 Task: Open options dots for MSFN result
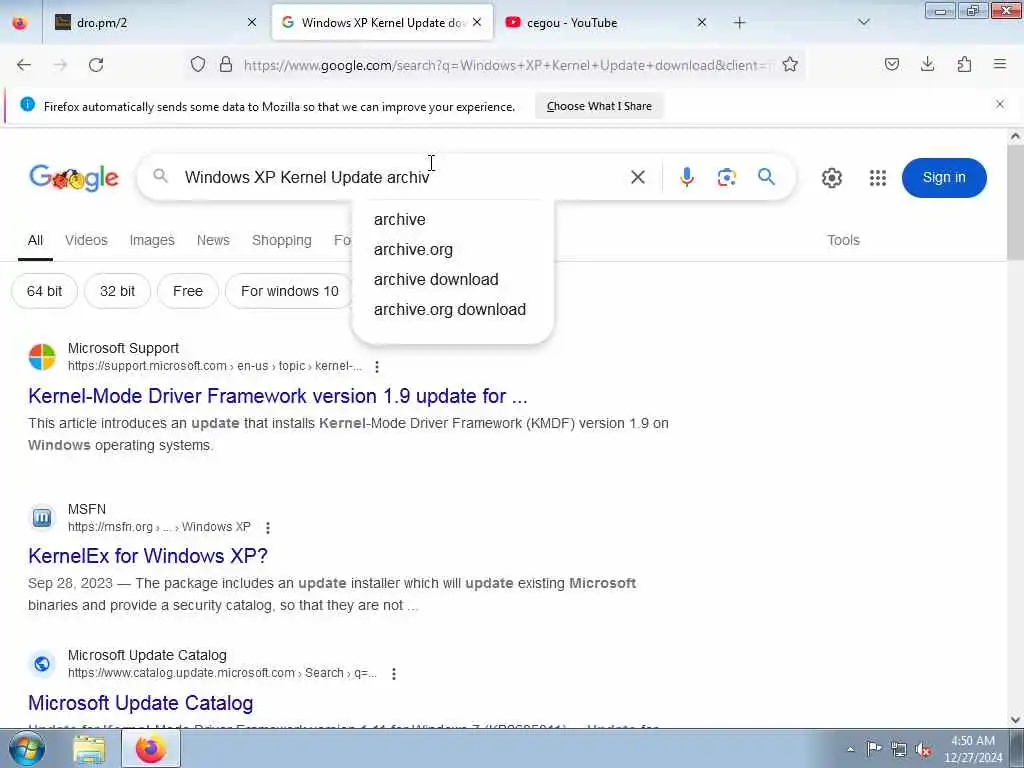(x=268, y=528)
